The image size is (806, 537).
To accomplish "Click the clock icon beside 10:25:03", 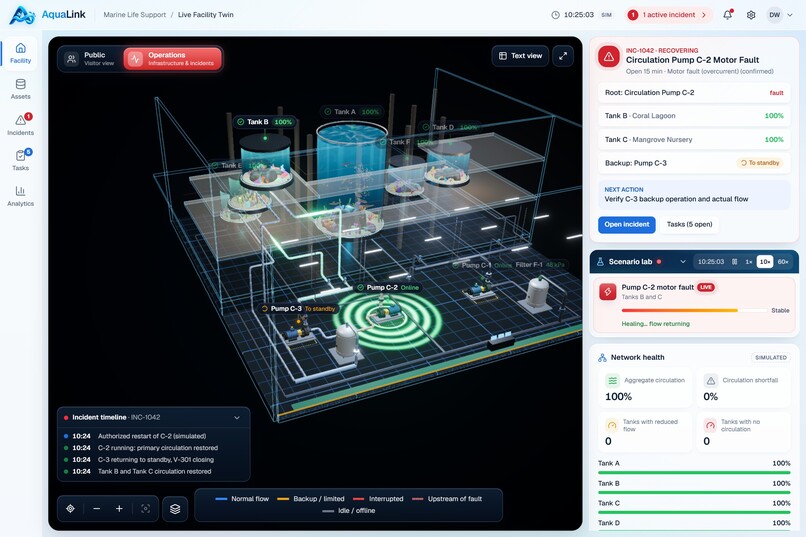I will (555, 15).
